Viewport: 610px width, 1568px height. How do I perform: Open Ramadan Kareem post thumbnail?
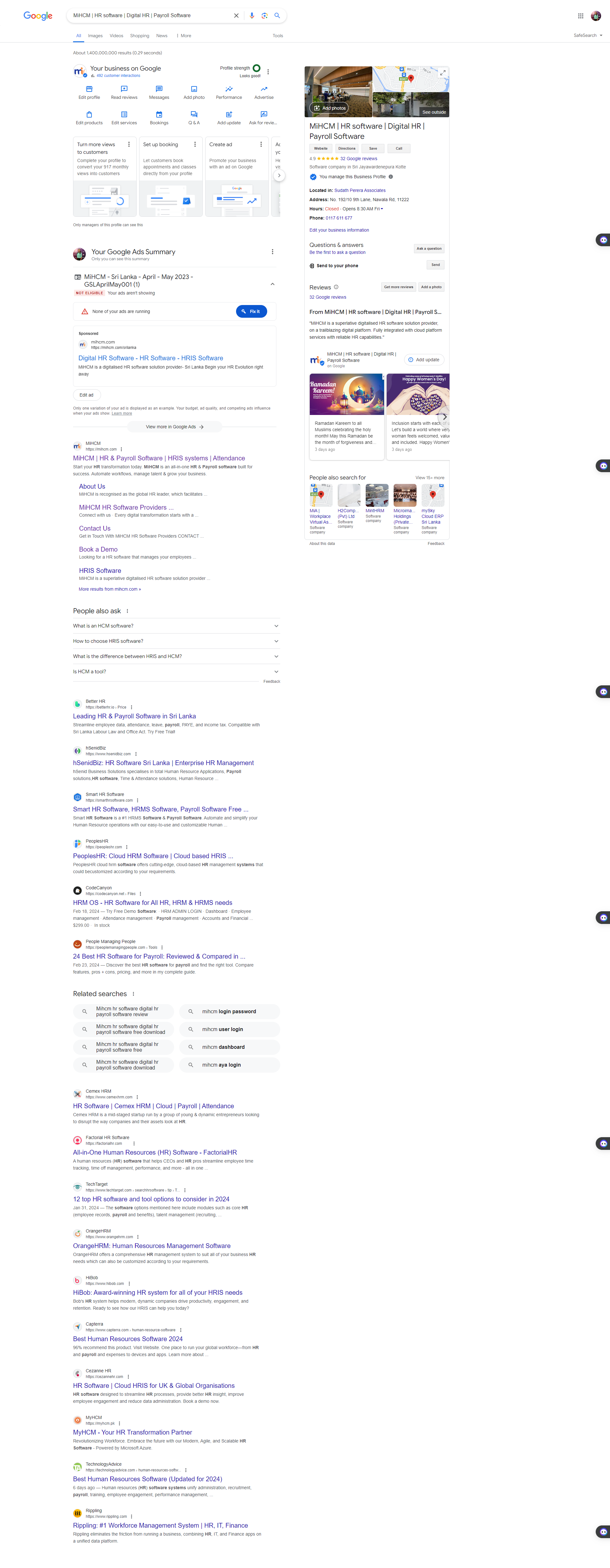coord(347,394)
